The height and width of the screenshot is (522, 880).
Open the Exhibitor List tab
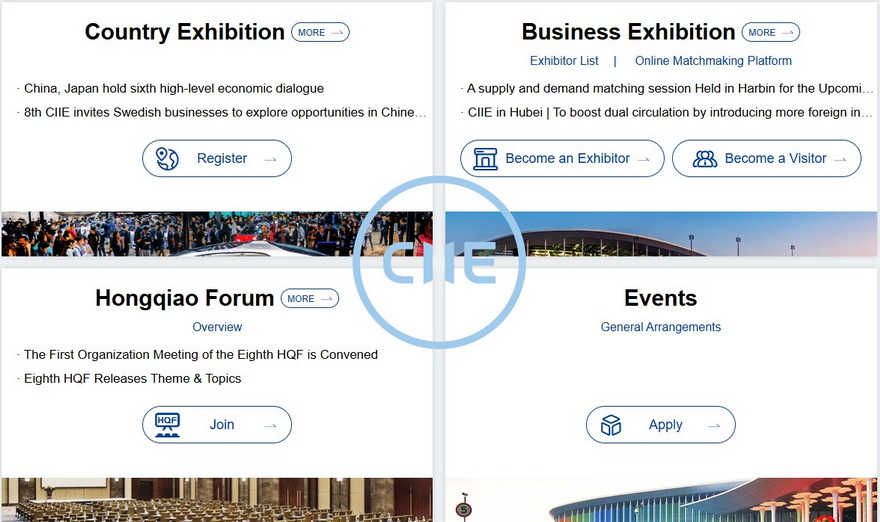(x=564, y=61)
